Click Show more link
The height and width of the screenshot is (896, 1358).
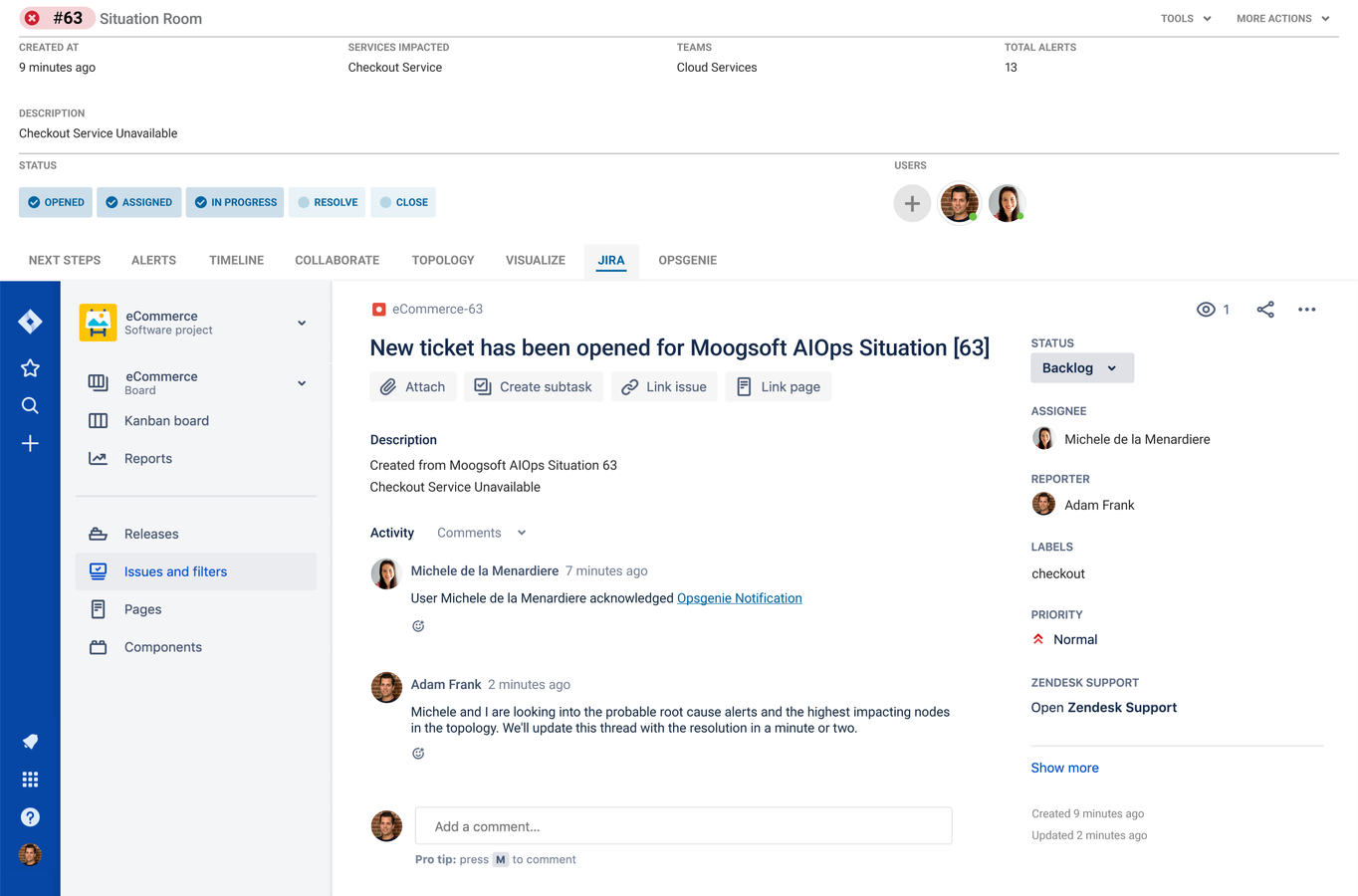click(1065, 768)
